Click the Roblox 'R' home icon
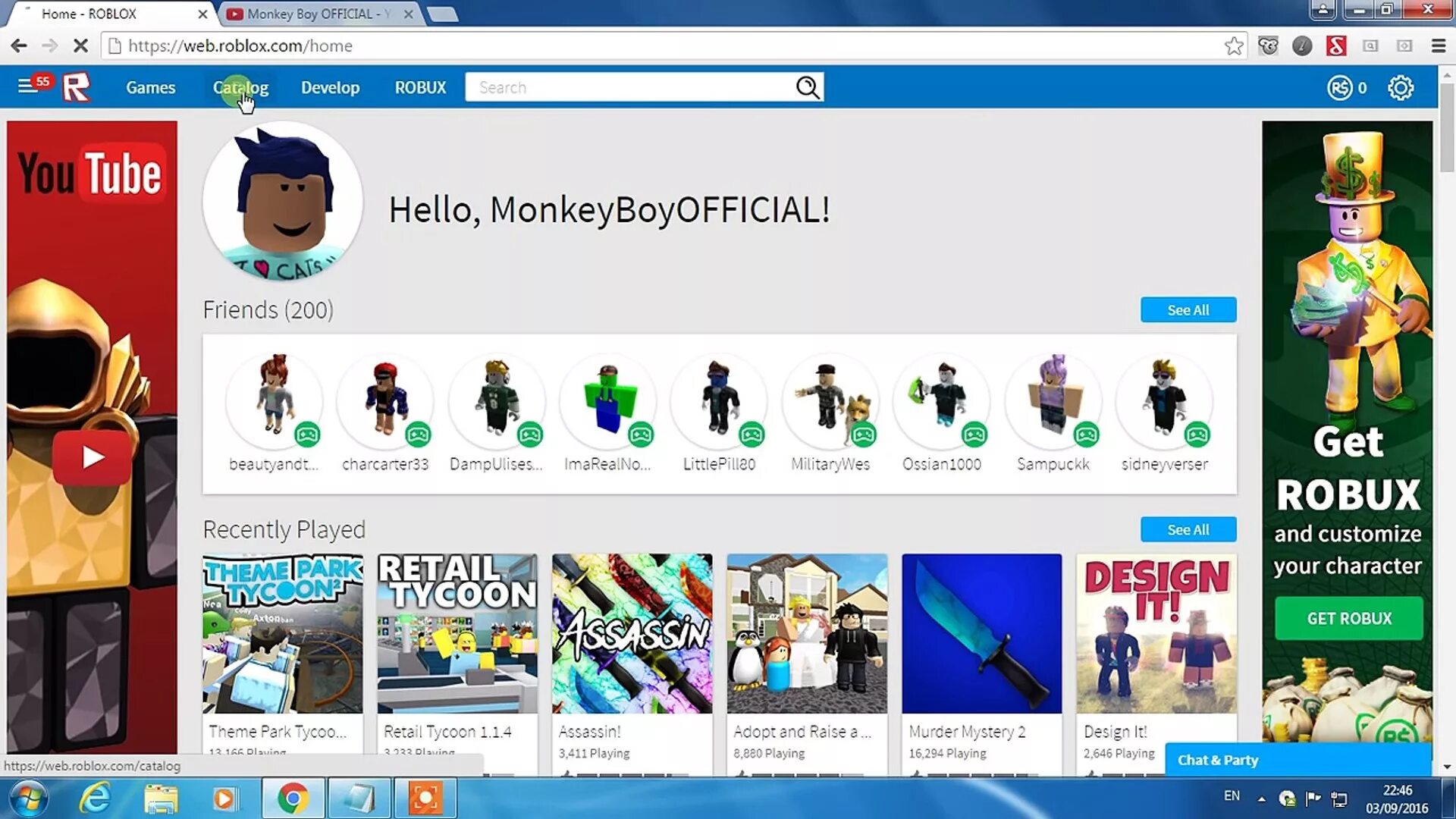The height and width of the screenshot is (819, 1456). [x=77, y=87]
